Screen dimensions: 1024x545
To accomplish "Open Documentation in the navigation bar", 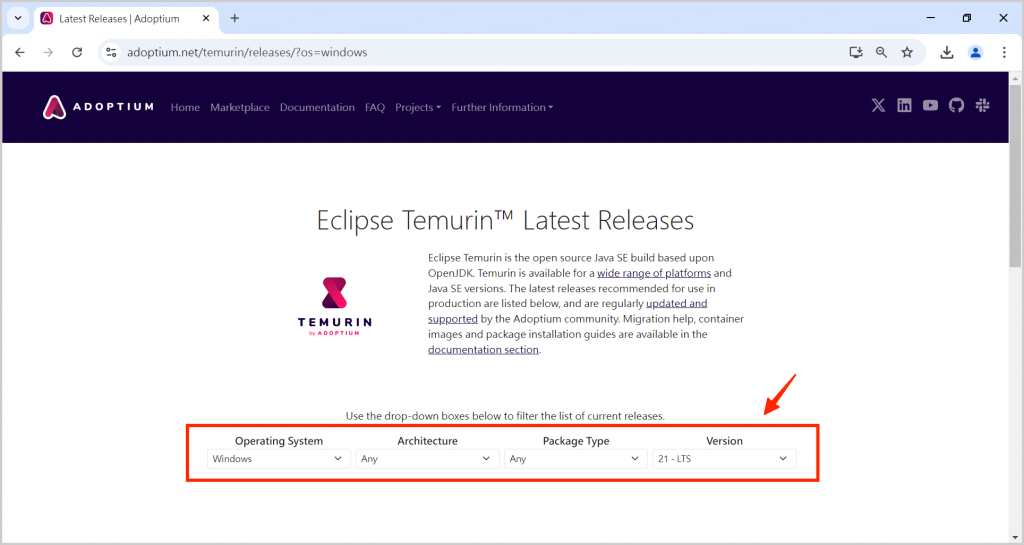I will [x=317, y=107].
